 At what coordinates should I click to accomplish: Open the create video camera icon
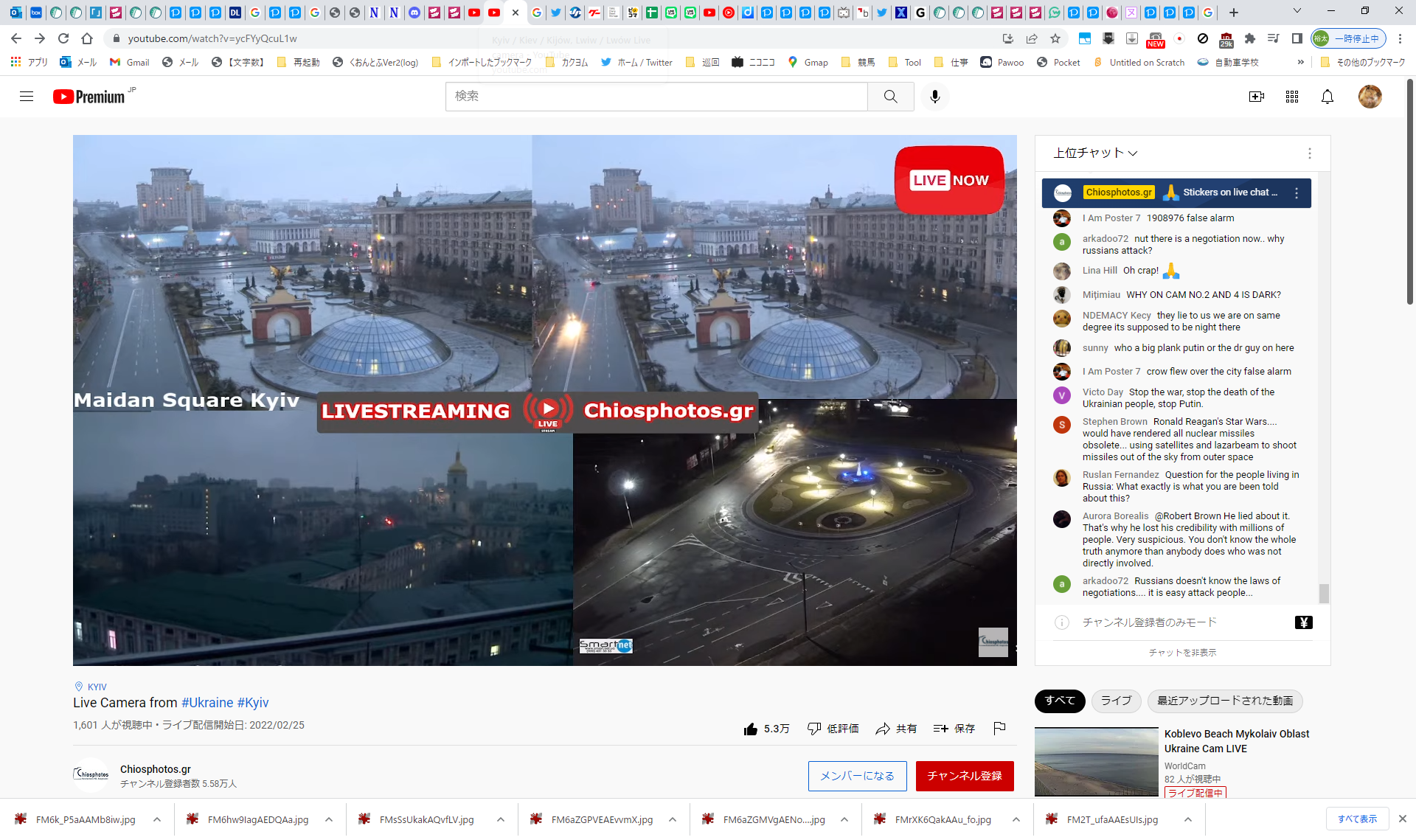1256,97
